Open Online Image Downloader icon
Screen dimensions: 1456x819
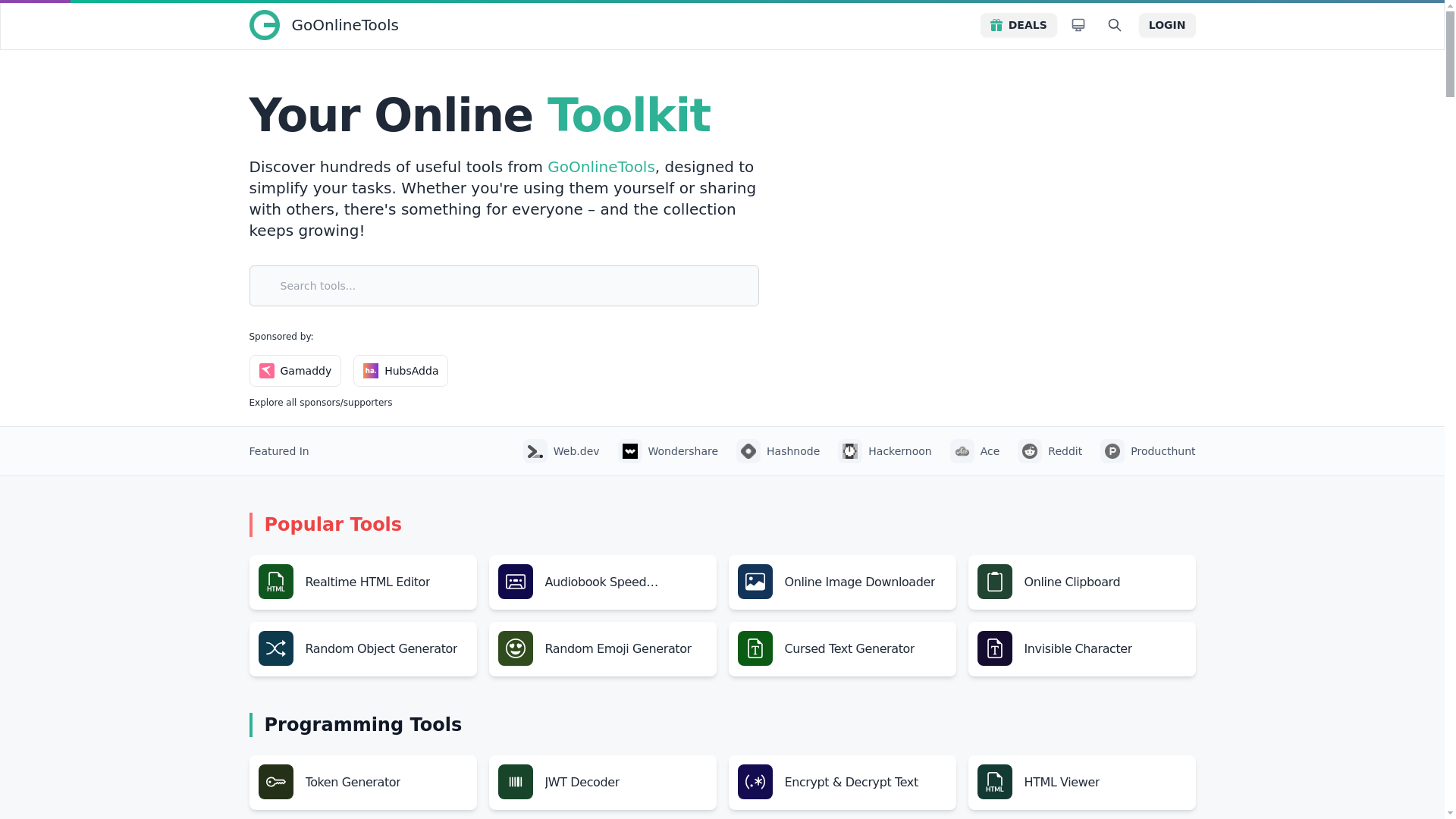755,582
